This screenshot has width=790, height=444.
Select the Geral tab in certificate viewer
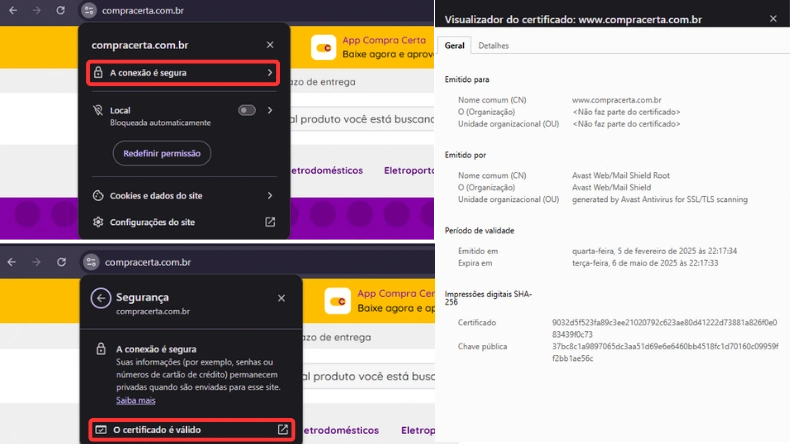click(454, 46)
